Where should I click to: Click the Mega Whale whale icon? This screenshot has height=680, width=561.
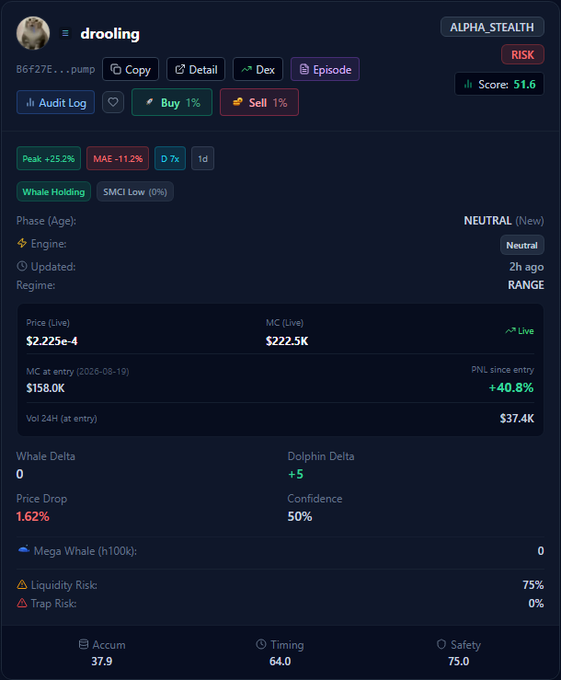(x=24, y=549)
